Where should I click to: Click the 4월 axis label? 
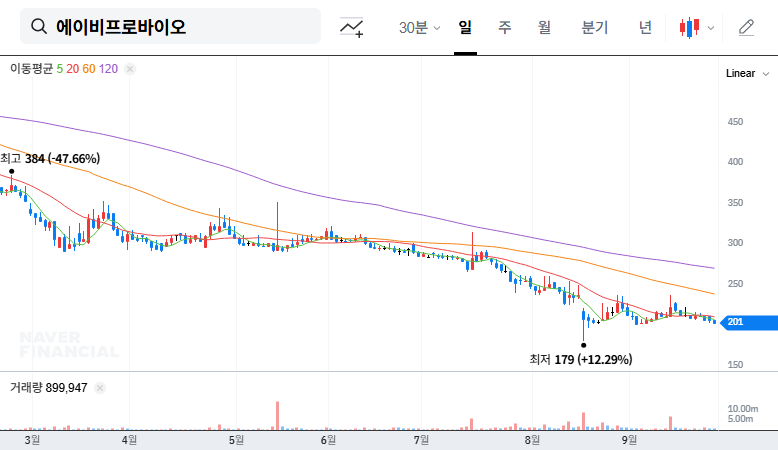130,440
